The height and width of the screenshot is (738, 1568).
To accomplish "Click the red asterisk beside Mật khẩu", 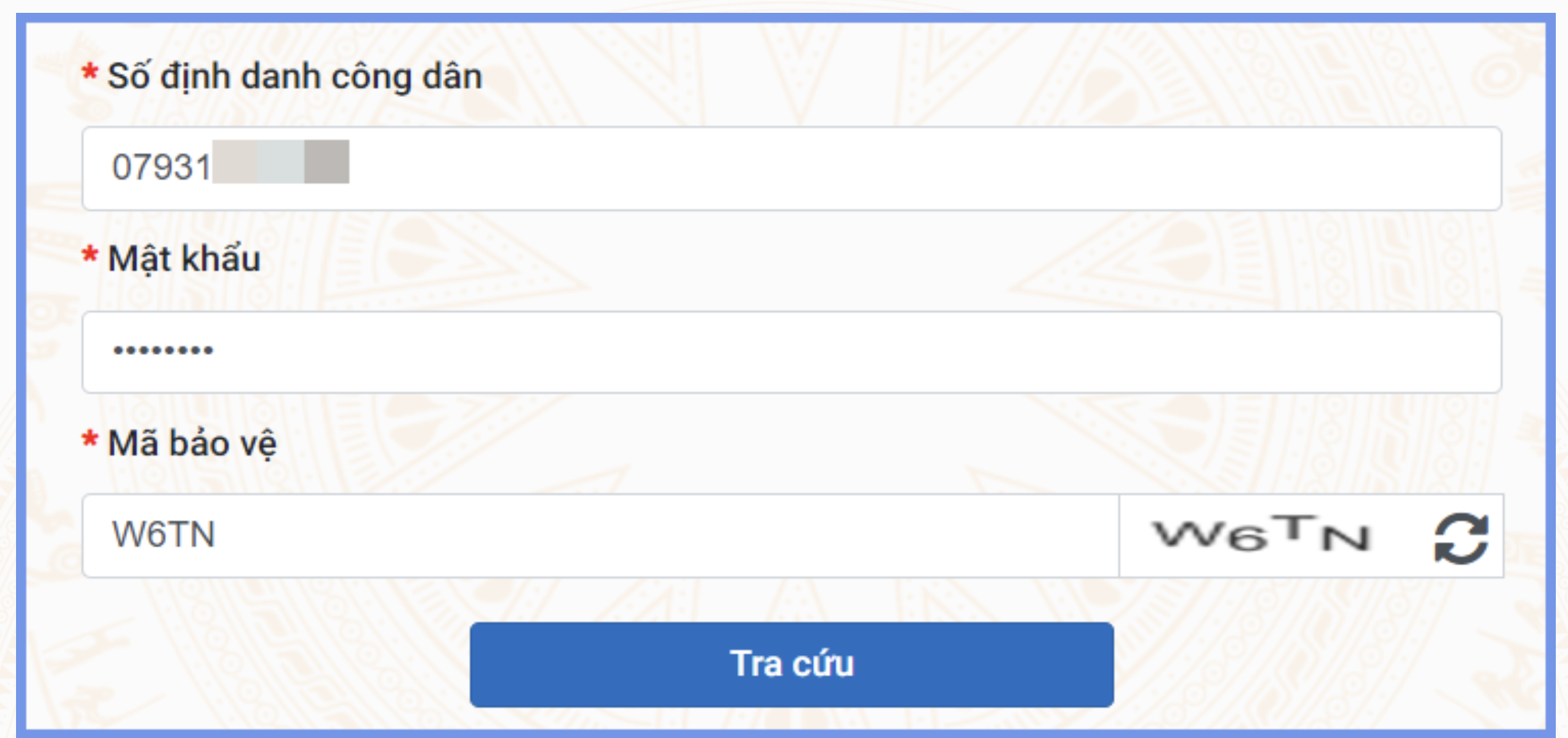I will (x=90, y=255).
